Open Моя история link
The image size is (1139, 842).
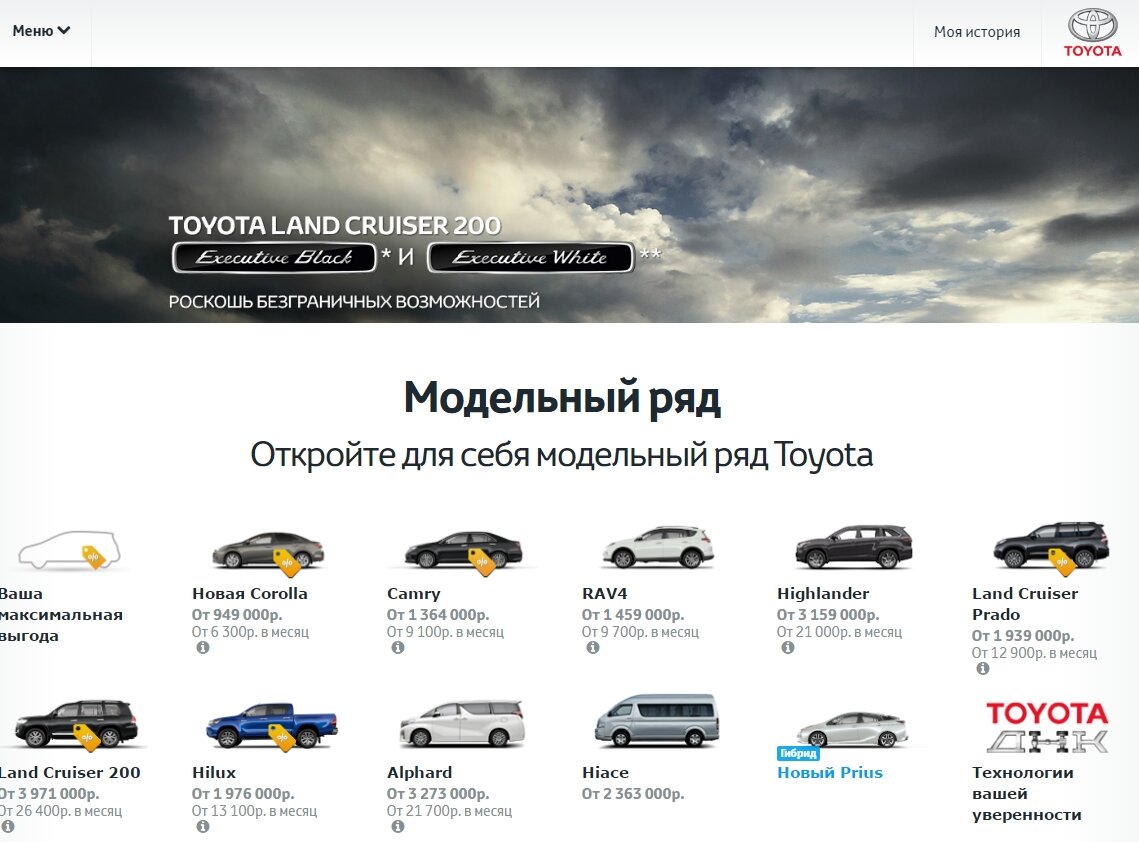click(976, 32)
